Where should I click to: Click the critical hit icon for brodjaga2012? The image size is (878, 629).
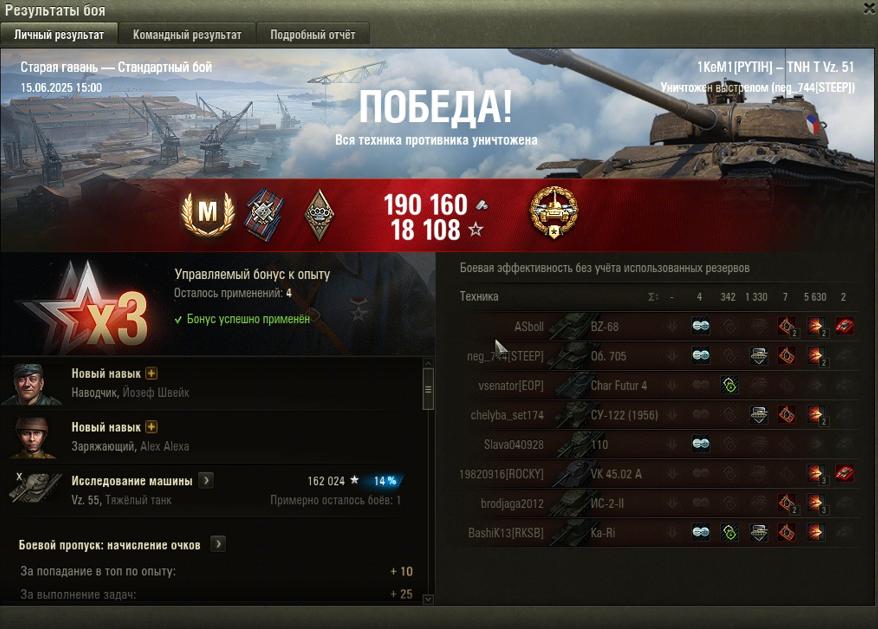click(x=787, y=503)
